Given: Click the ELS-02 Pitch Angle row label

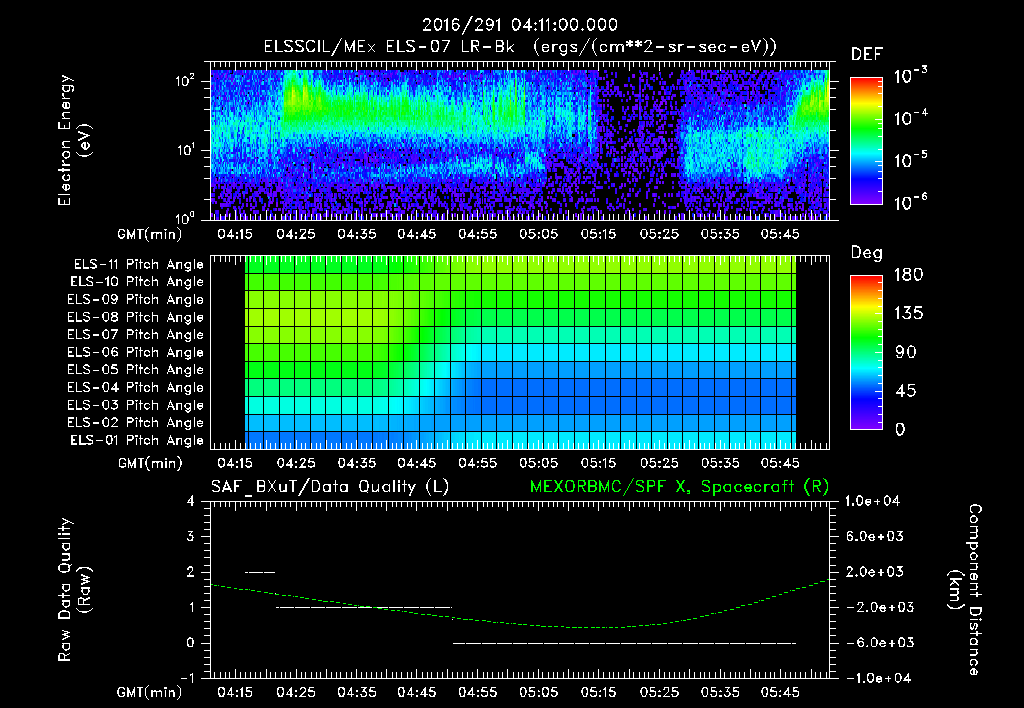Looking at the screenshot, I should [135, 423].
